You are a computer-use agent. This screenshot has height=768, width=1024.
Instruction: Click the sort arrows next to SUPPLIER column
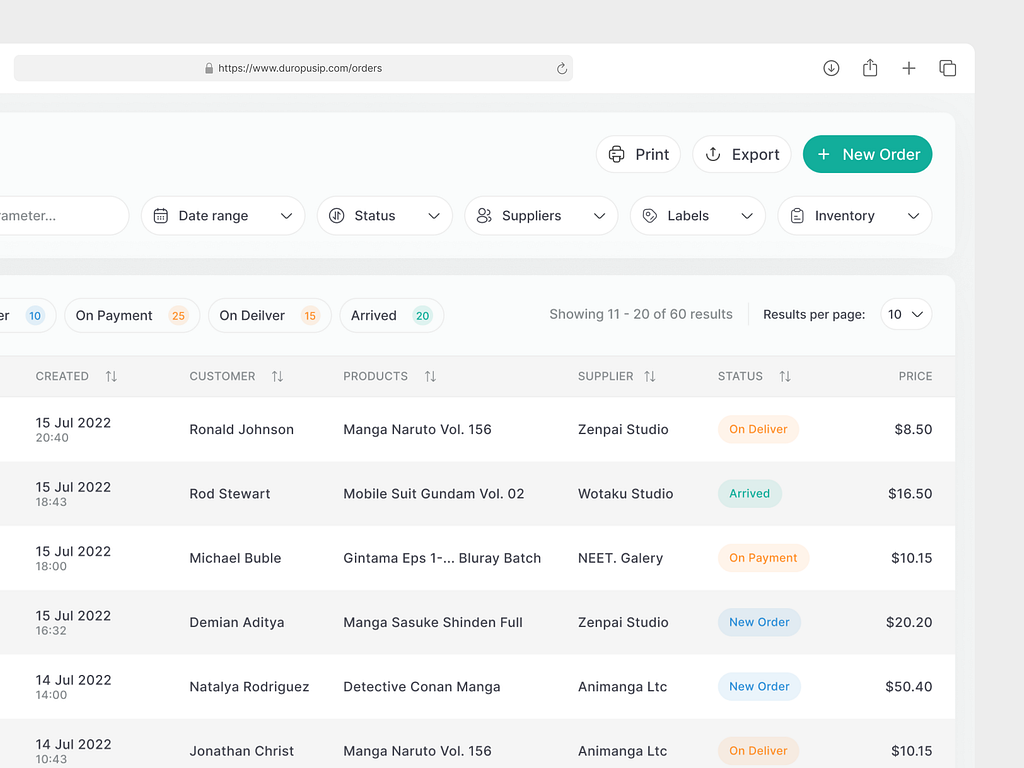[651, 376]
